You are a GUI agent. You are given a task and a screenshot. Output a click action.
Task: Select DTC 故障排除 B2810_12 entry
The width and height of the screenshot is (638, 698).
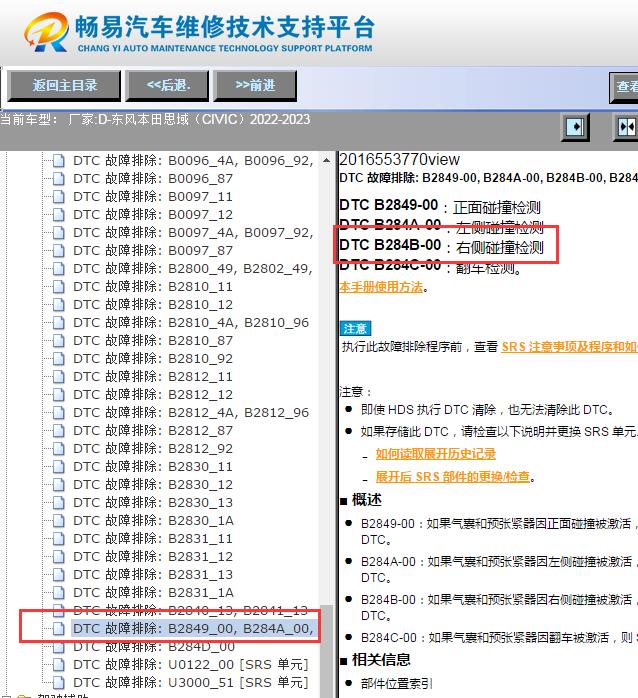(153, 304)
